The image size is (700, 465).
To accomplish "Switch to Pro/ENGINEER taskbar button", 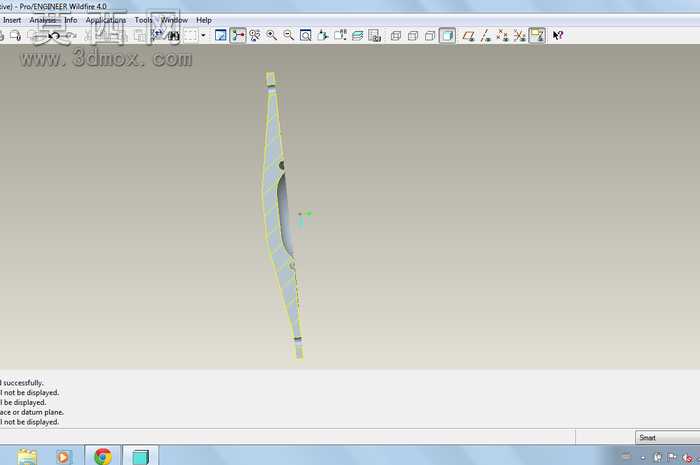I will [141, 456].
